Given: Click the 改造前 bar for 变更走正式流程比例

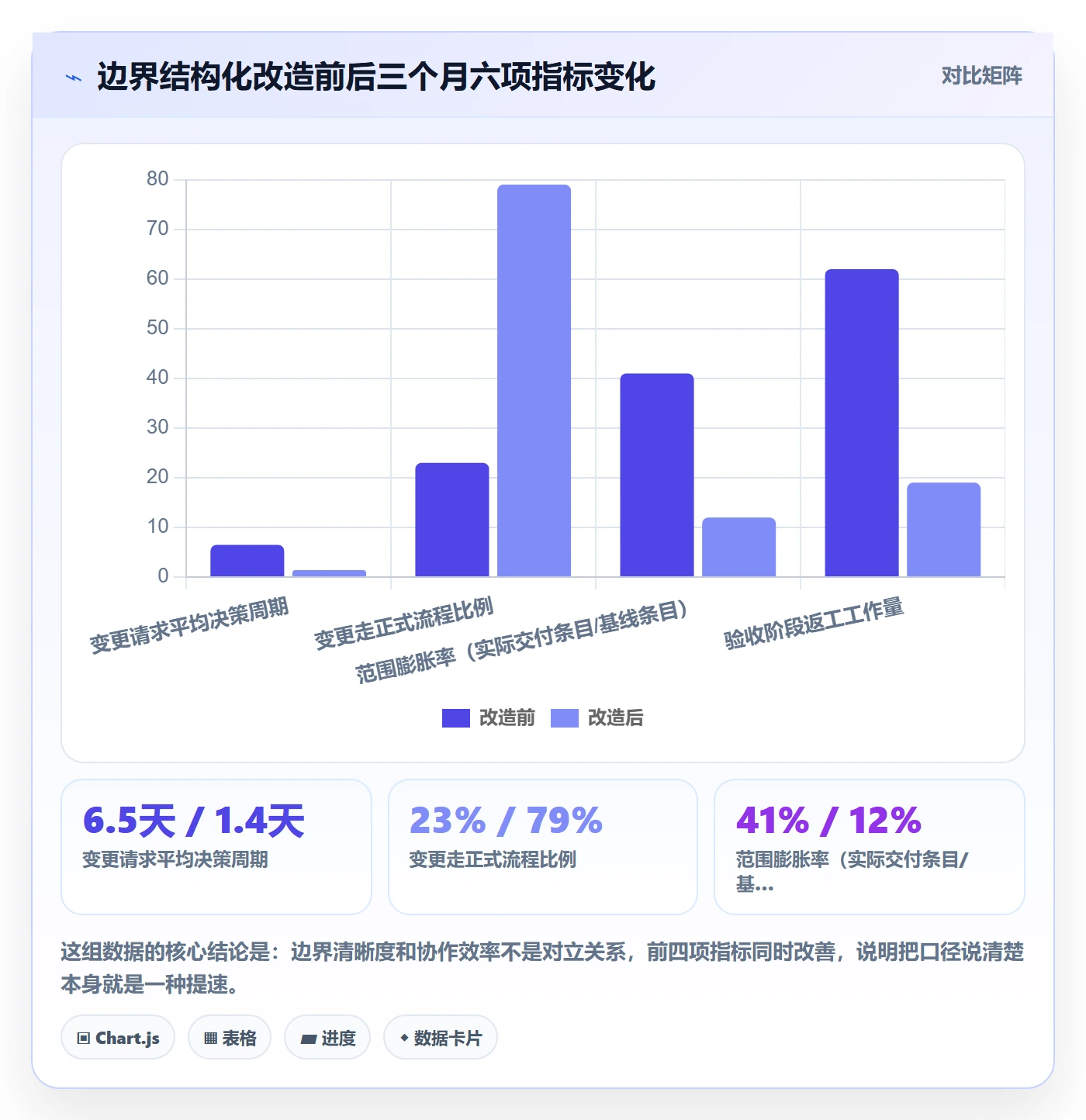Looking at the screenshot, I should point(452,520).
